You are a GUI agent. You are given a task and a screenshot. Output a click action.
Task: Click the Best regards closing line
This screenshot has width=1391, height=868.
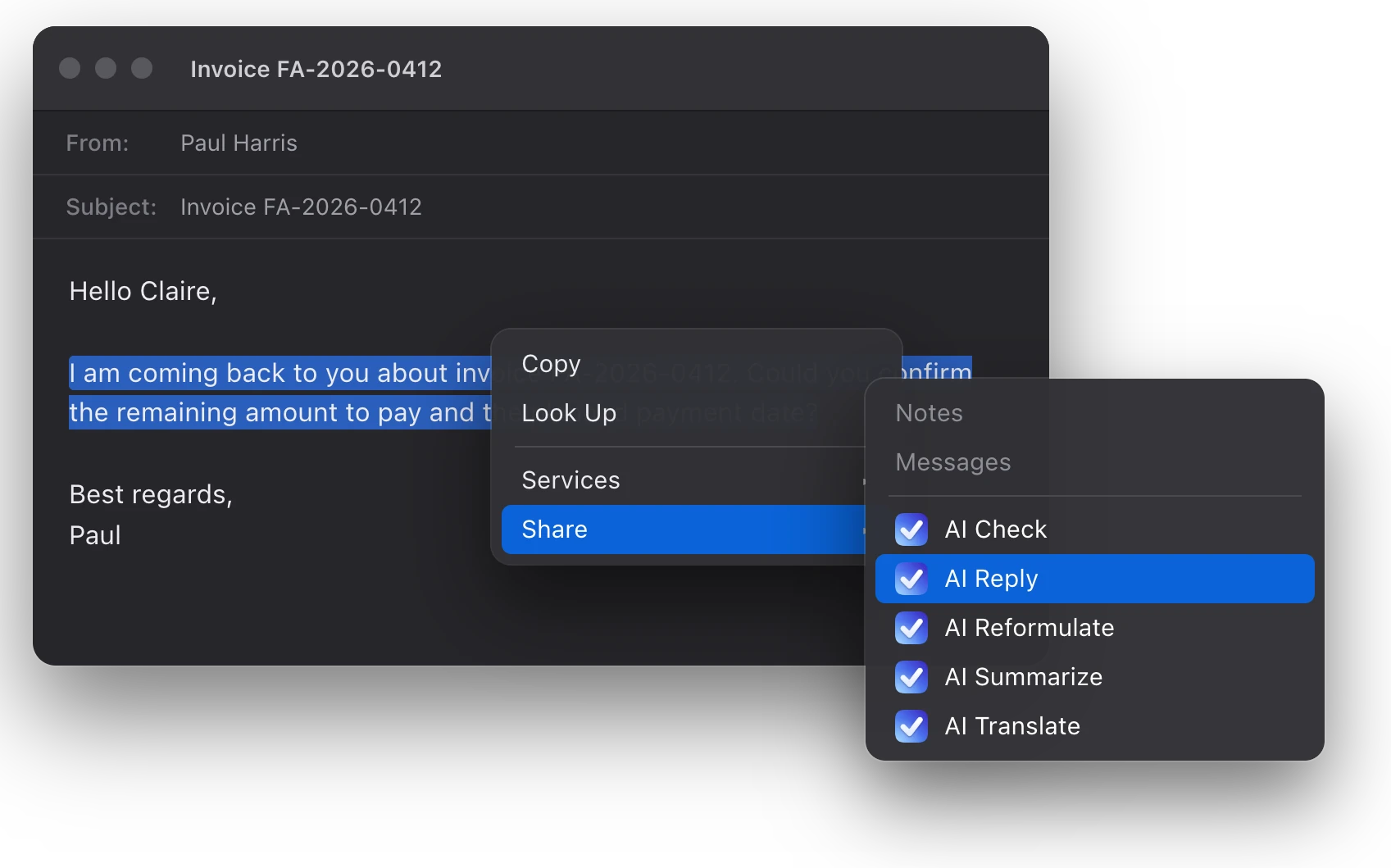151,495
